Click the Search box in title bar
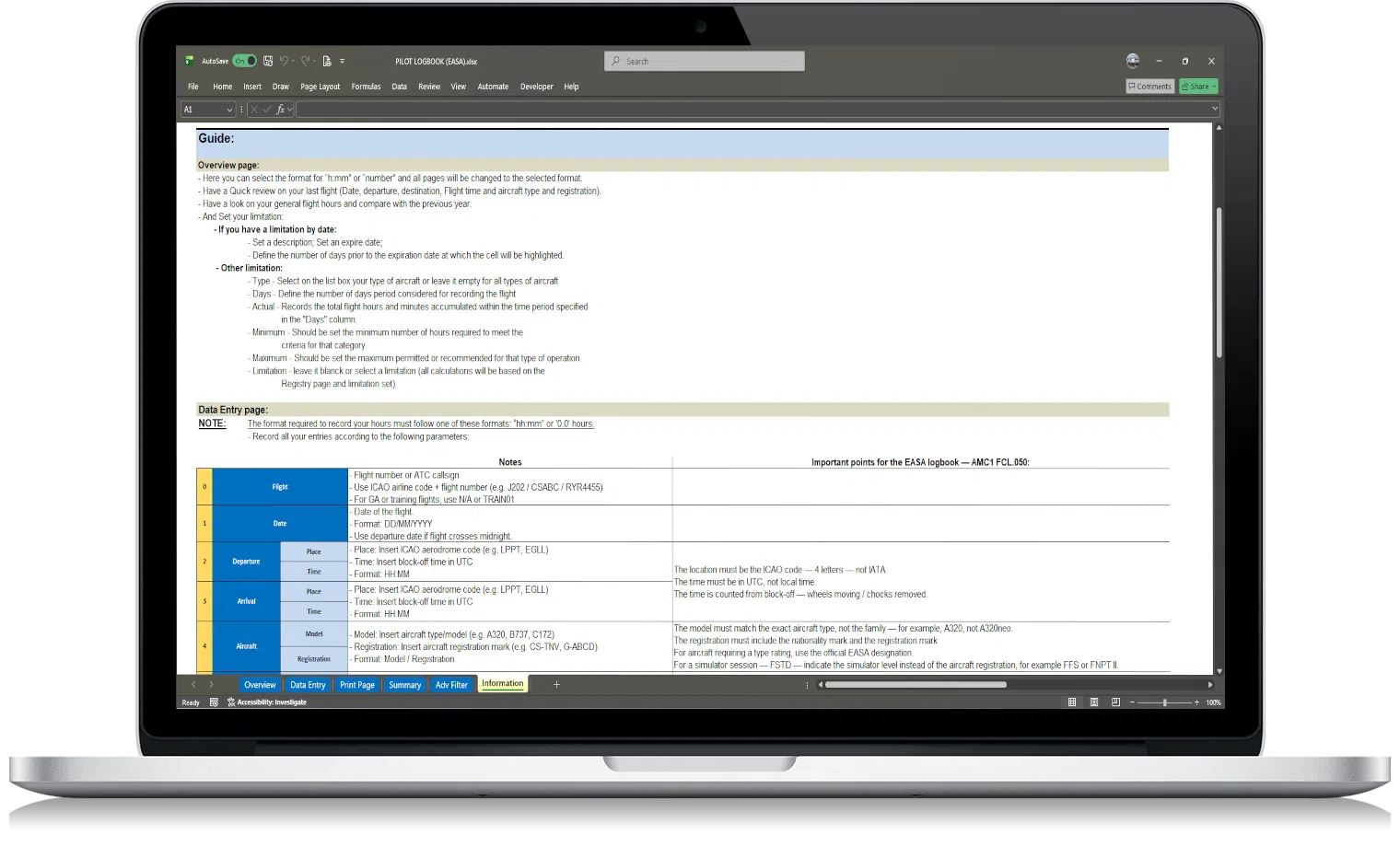1400x847 pixels. tap(705, 61)
